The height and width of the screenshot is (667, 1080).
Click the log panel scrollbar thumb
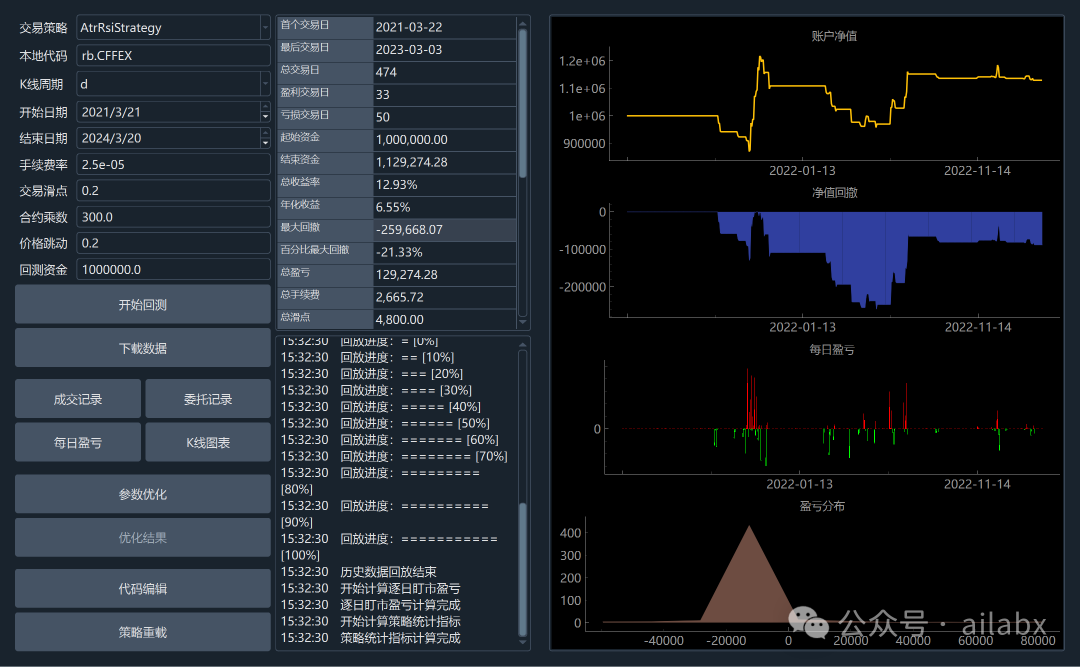tap(523, 569)
